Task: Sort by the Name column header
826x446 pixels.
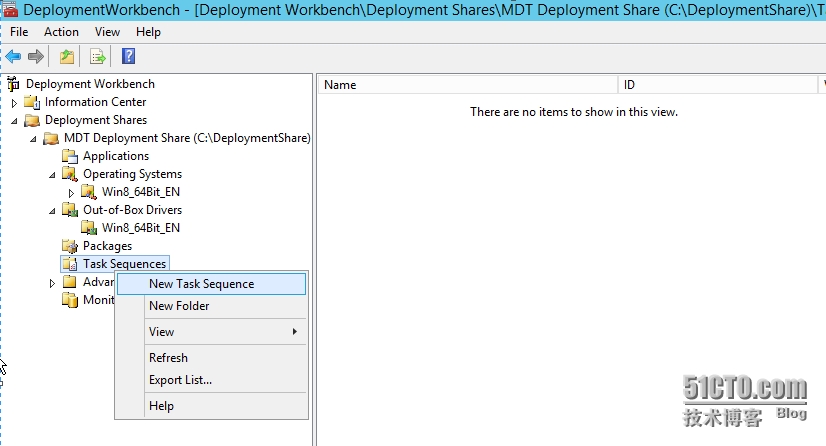Action: point(468,85)
